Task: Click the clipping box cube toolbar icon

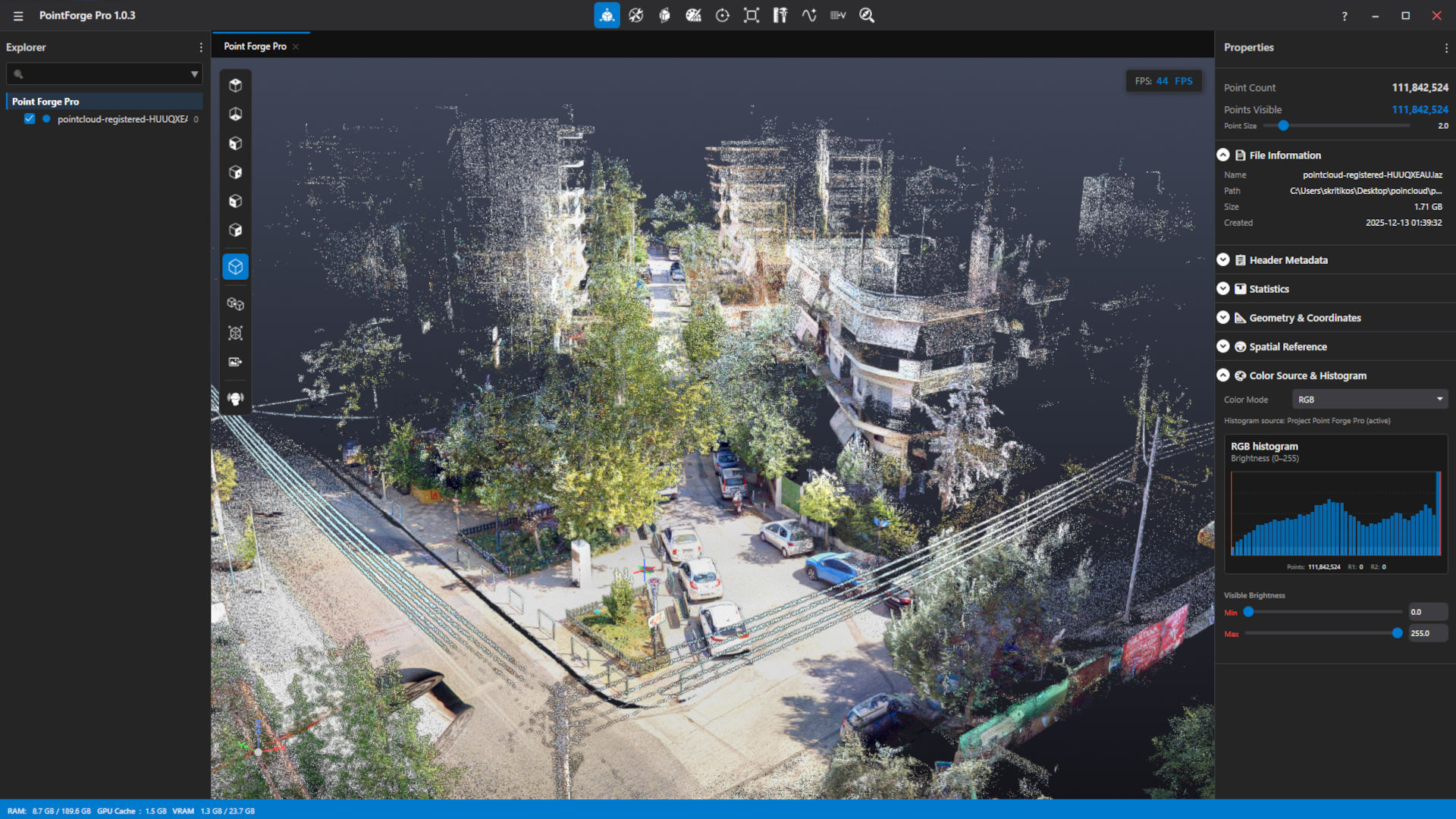Action: coord(664,15)
